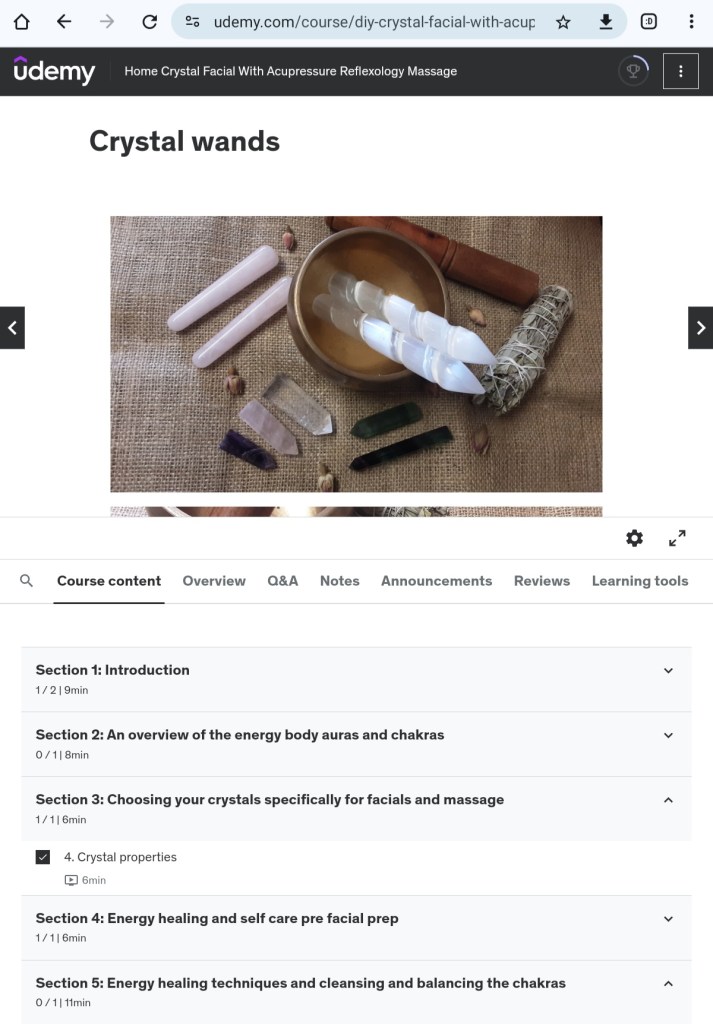The image size is (713, 1024).
Task: Uncheck the Crystal properties lecture checkbox
Action: 43,857
